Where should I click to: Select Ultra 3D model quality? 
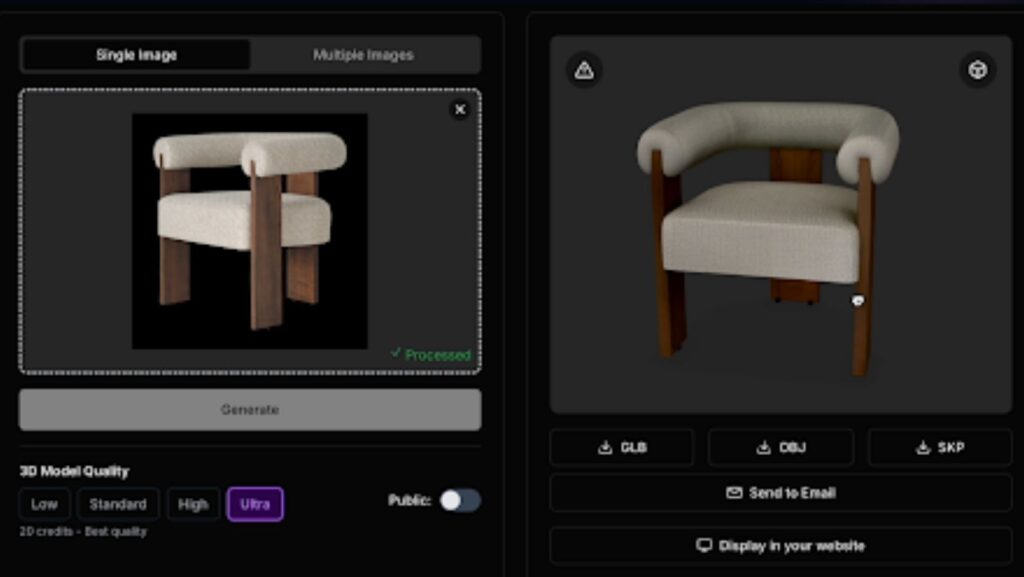(x=255, y=504)
